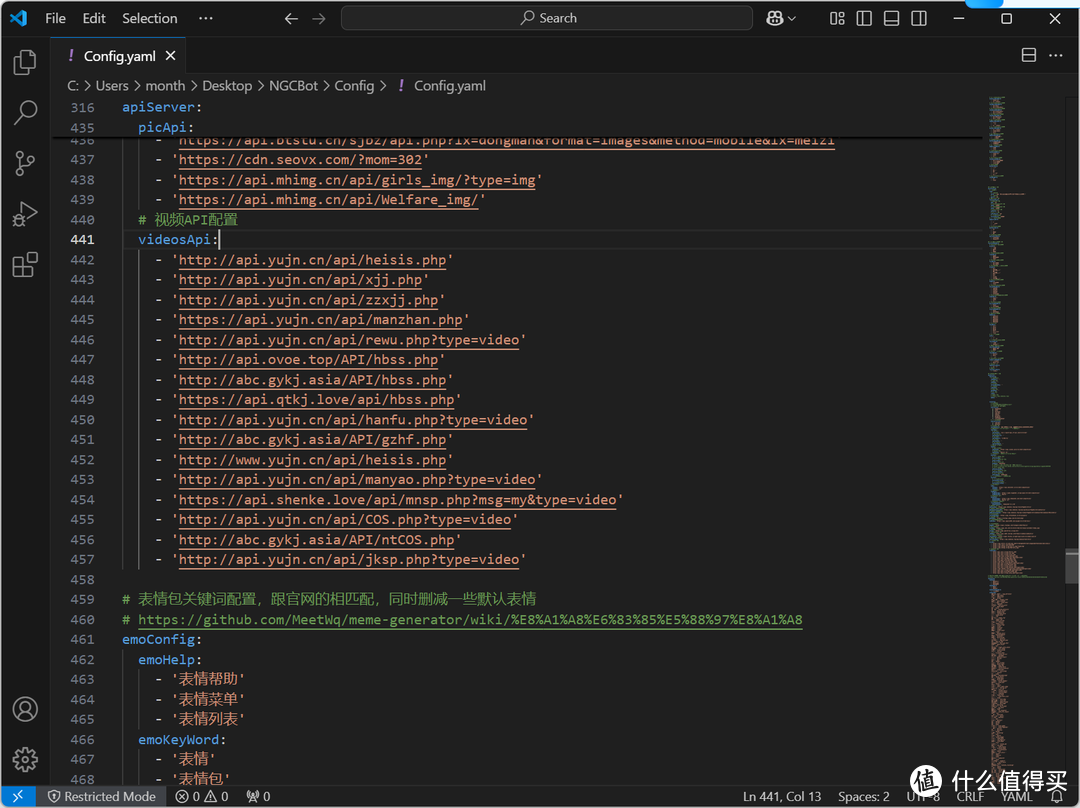Open the Copilot dropdown arrow
This screenshot has width=1080, height=808.
click(x=792, y=19)
